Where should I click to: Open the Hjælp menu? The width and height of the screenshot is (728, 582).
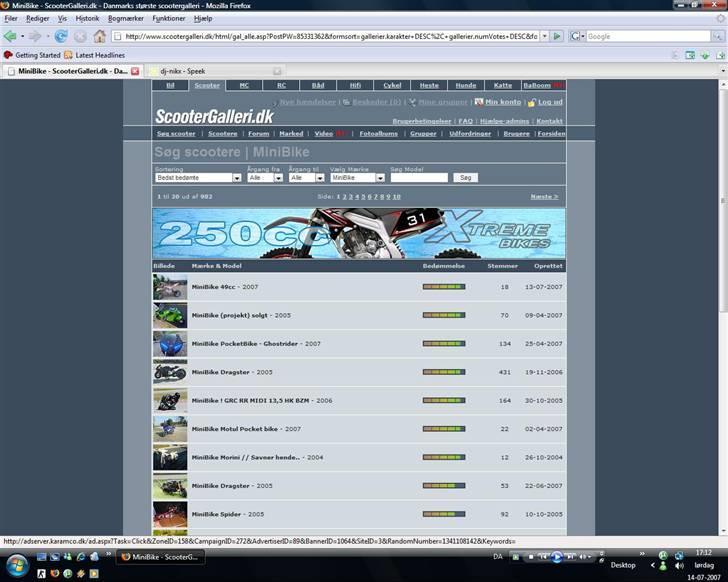pyautogui.click(x=203, y=19)
